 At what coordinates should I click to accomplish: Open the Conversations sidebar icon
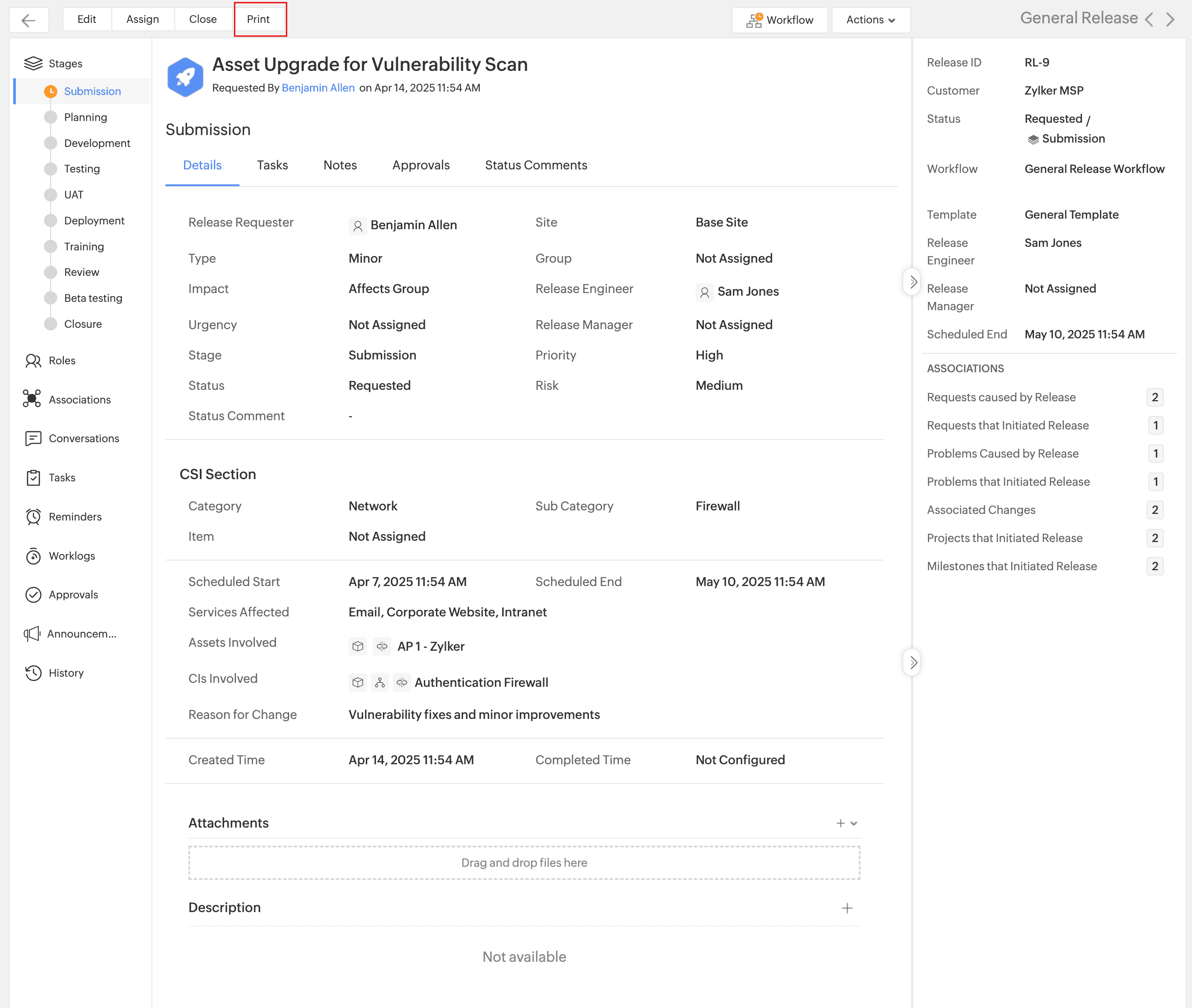[x=33, y=438]
